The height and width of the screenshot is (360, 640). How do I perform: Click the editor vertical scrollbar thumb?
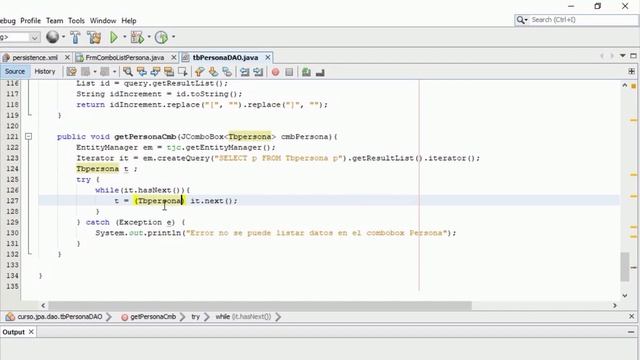[624, 267]
